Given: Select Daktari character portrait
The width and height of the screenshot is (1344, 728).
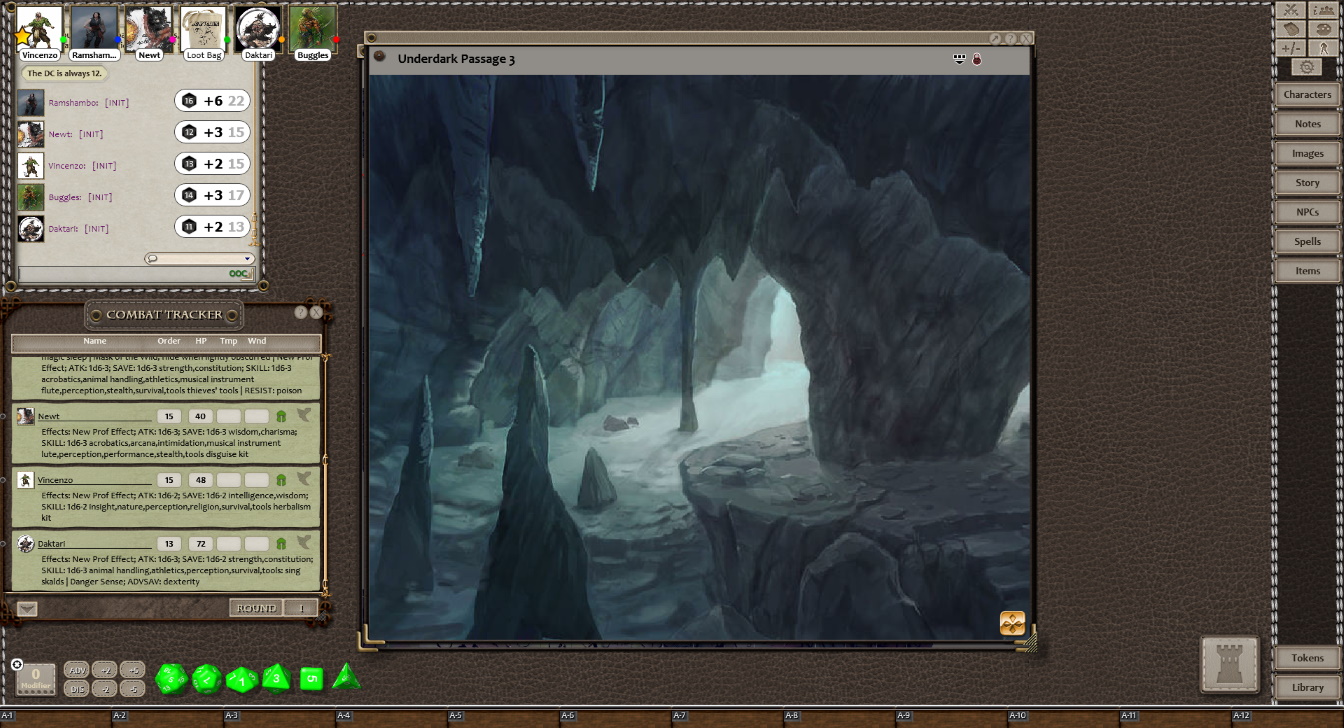Looking at the screenshot, I should pos(258,28).
